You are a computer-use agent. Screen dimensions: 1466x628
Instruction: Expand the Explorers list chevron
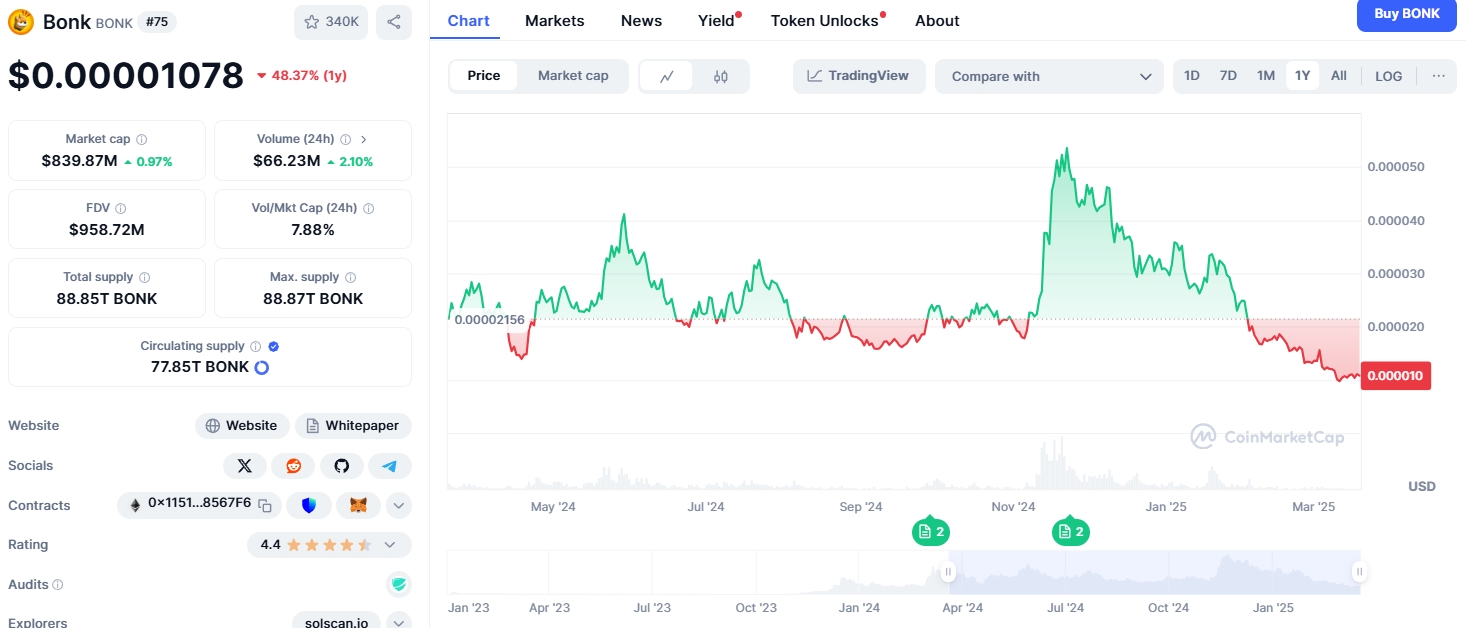[399, 623]
